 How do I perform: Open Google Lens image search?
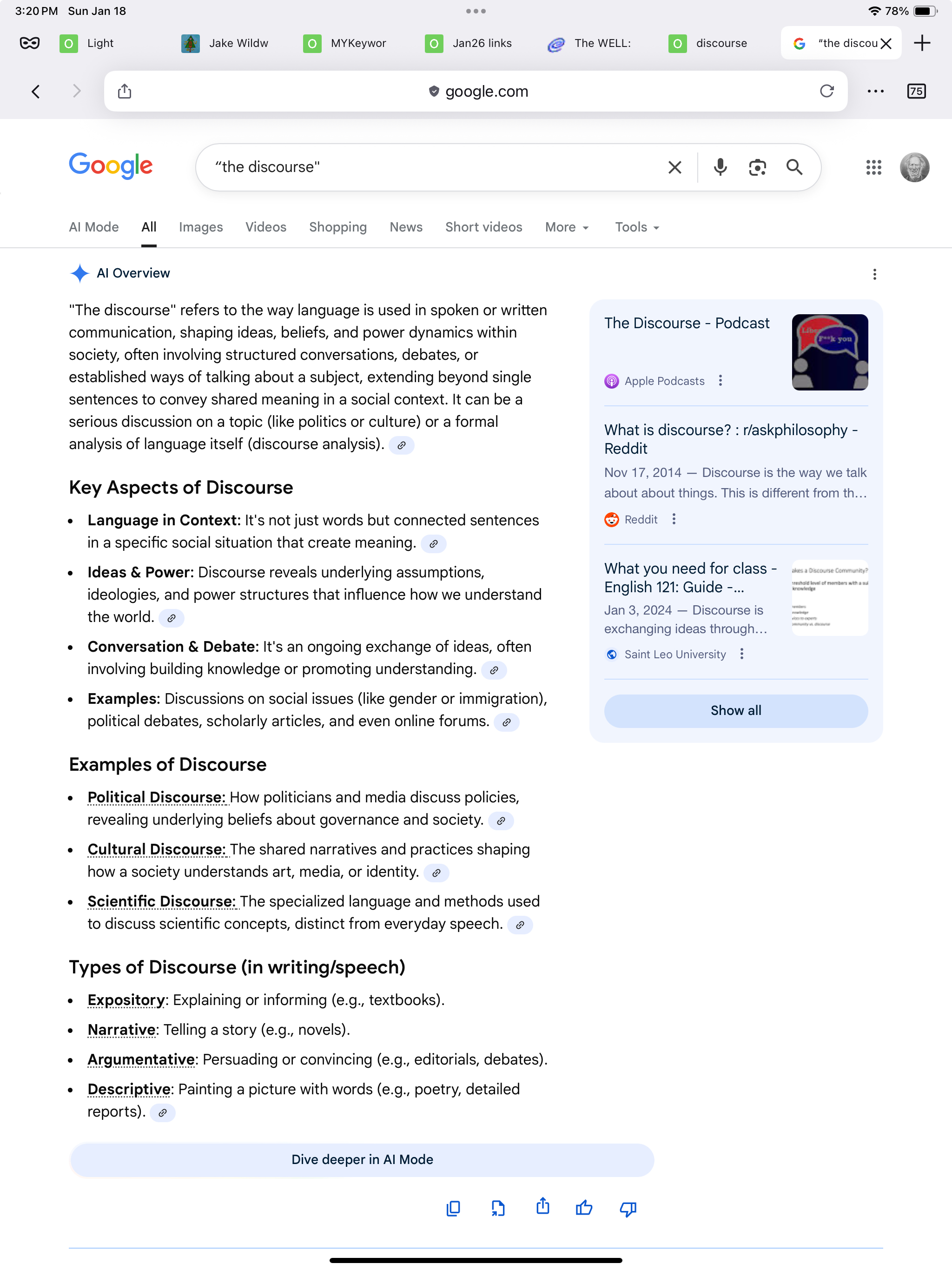(x=757, y=167)
